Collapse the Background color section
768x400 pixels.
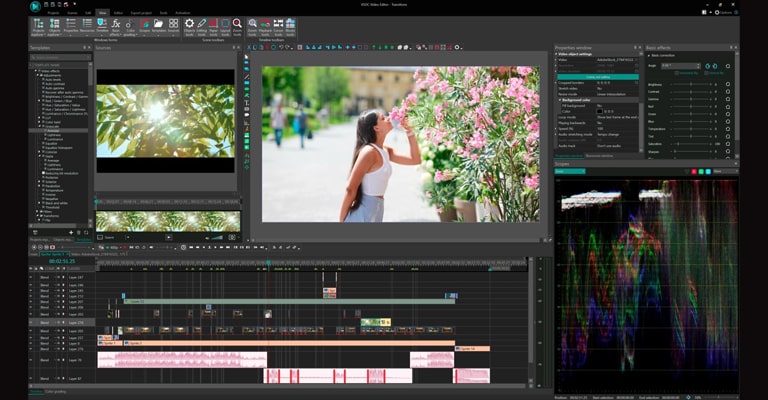pos(559,100)
